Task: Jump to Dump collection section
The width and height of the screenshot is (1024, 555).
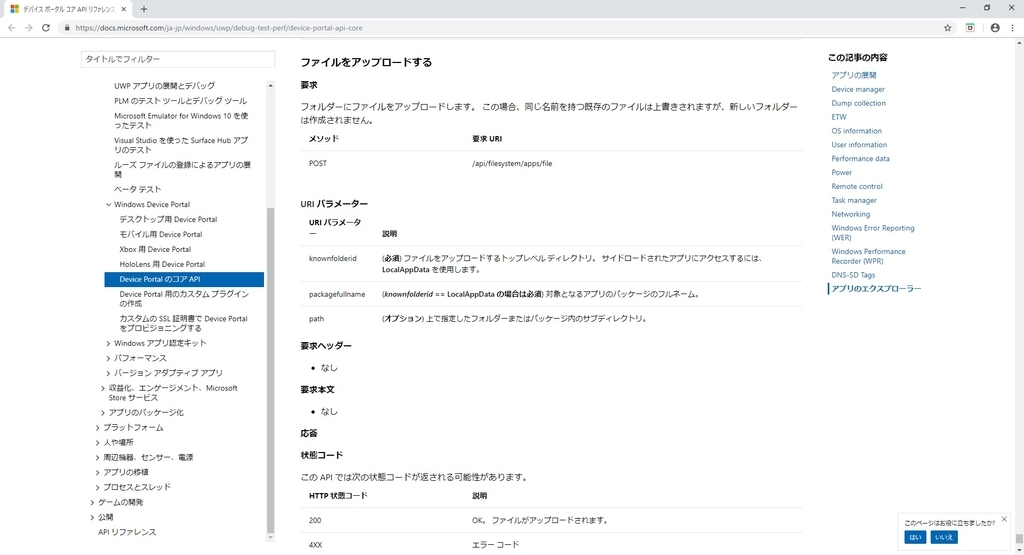Action: (859, 103)
